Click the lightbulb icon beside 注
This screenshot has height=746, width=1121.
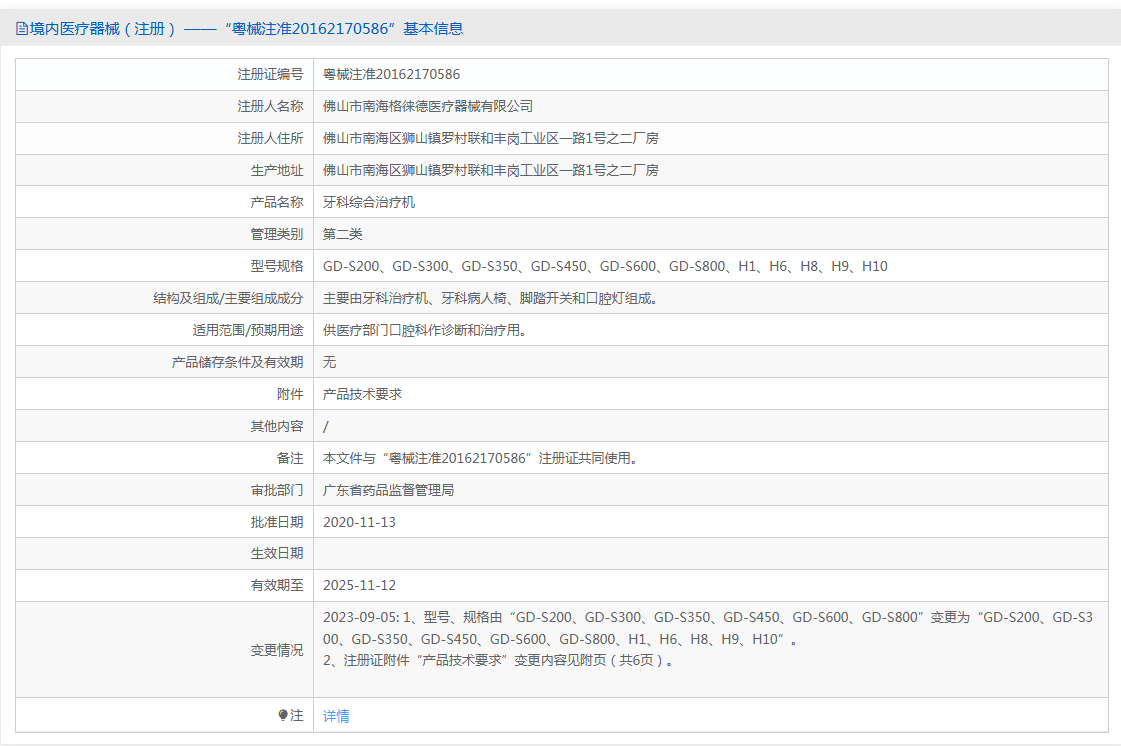283,715
